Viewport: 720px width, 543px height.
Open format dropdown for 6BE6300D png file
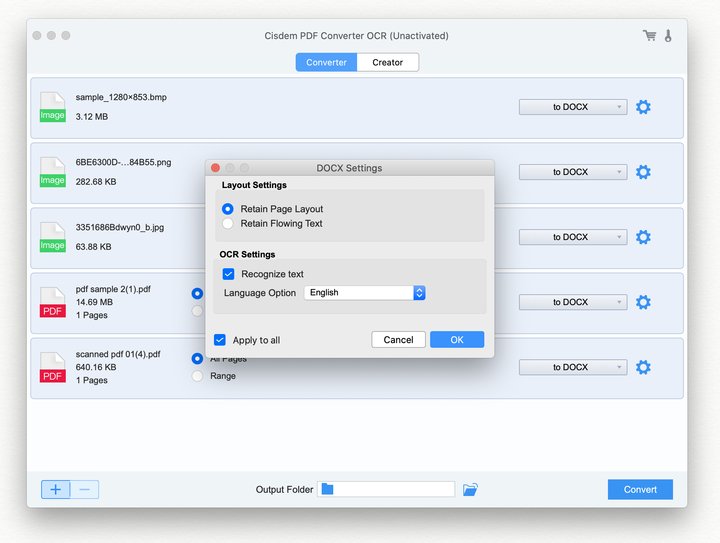click(x=572, y=172)
